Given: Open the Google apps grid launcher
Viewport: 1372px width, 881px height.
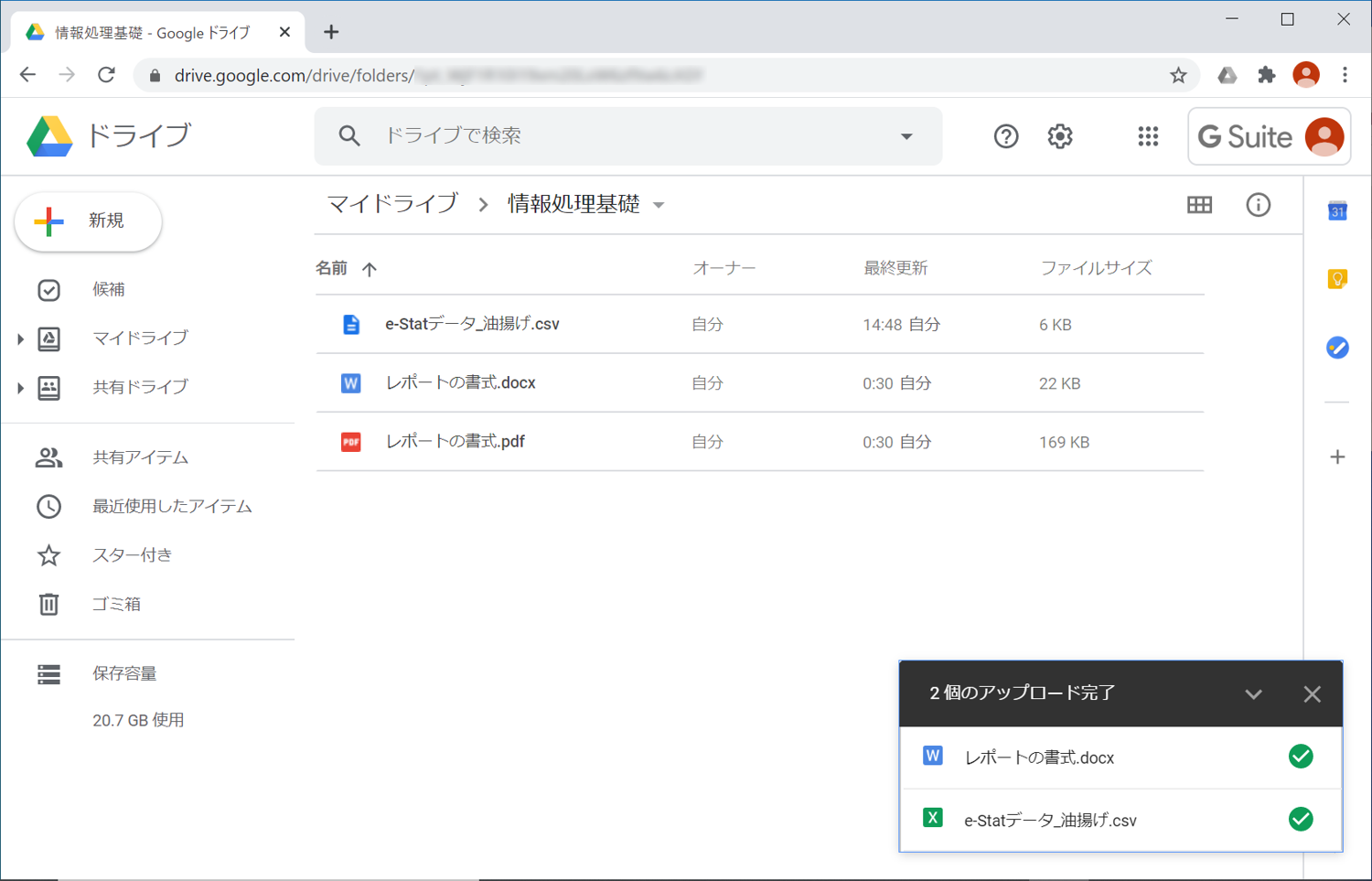Looking at the screenshot, I should pos(1148,136).
